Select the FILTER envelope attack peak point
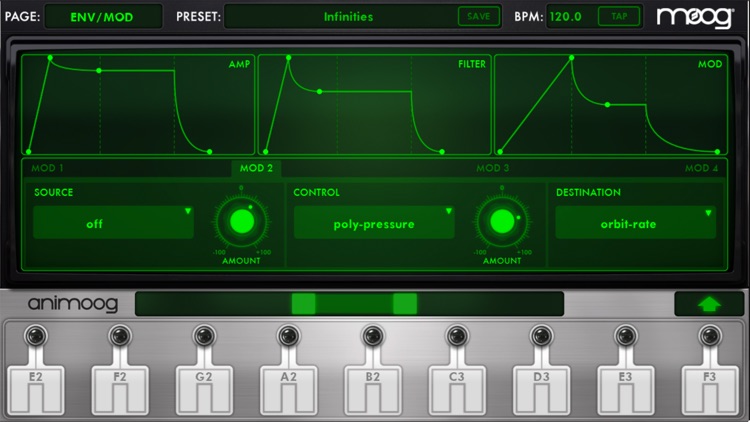The width and height of the screenshot is (750, 422). (x=288, y=58)
